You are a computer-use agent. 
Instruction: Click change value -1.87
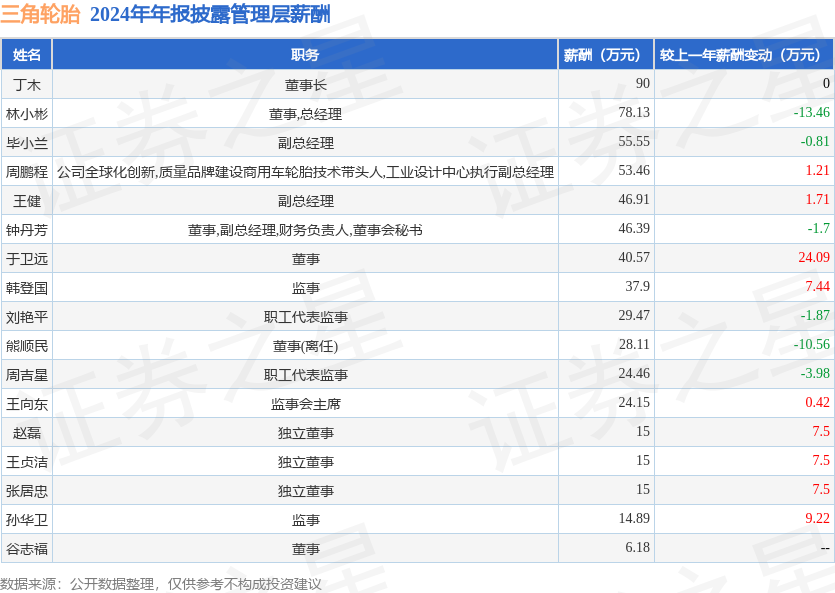[x=815, y=315]
